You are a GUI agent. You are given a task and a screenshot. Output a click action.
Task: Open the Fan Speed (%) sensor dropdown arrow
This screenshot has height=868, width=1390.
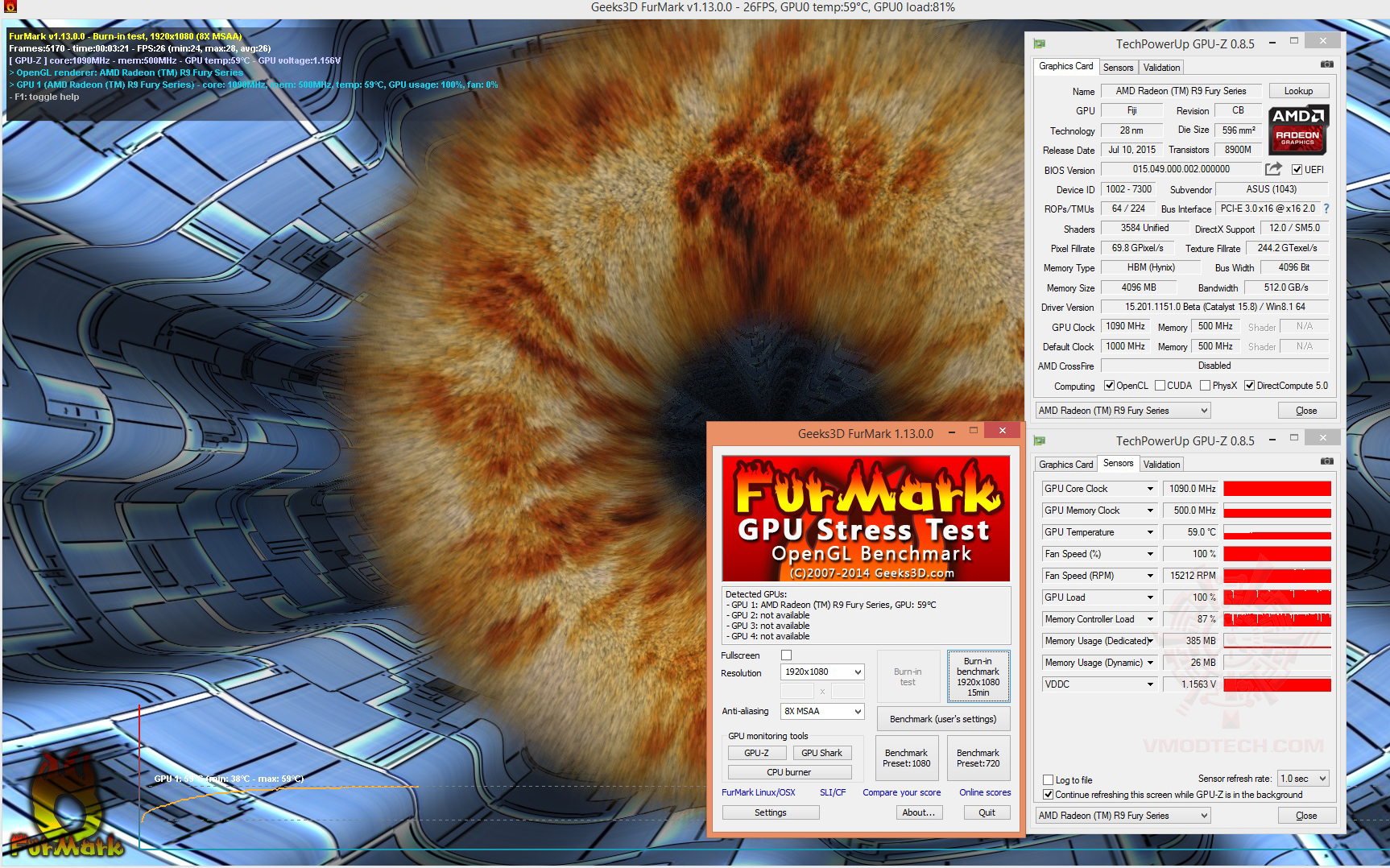pyautogui.click(x=1150, y=554)
